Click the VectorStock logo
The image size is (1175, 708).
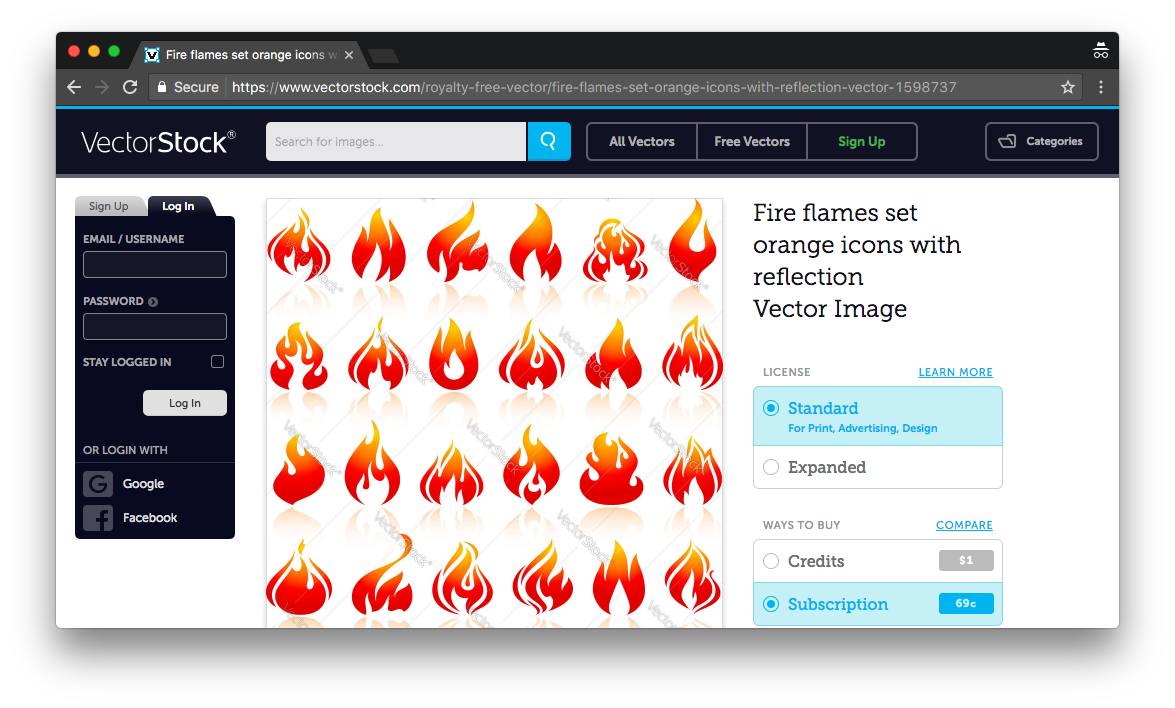158,142
